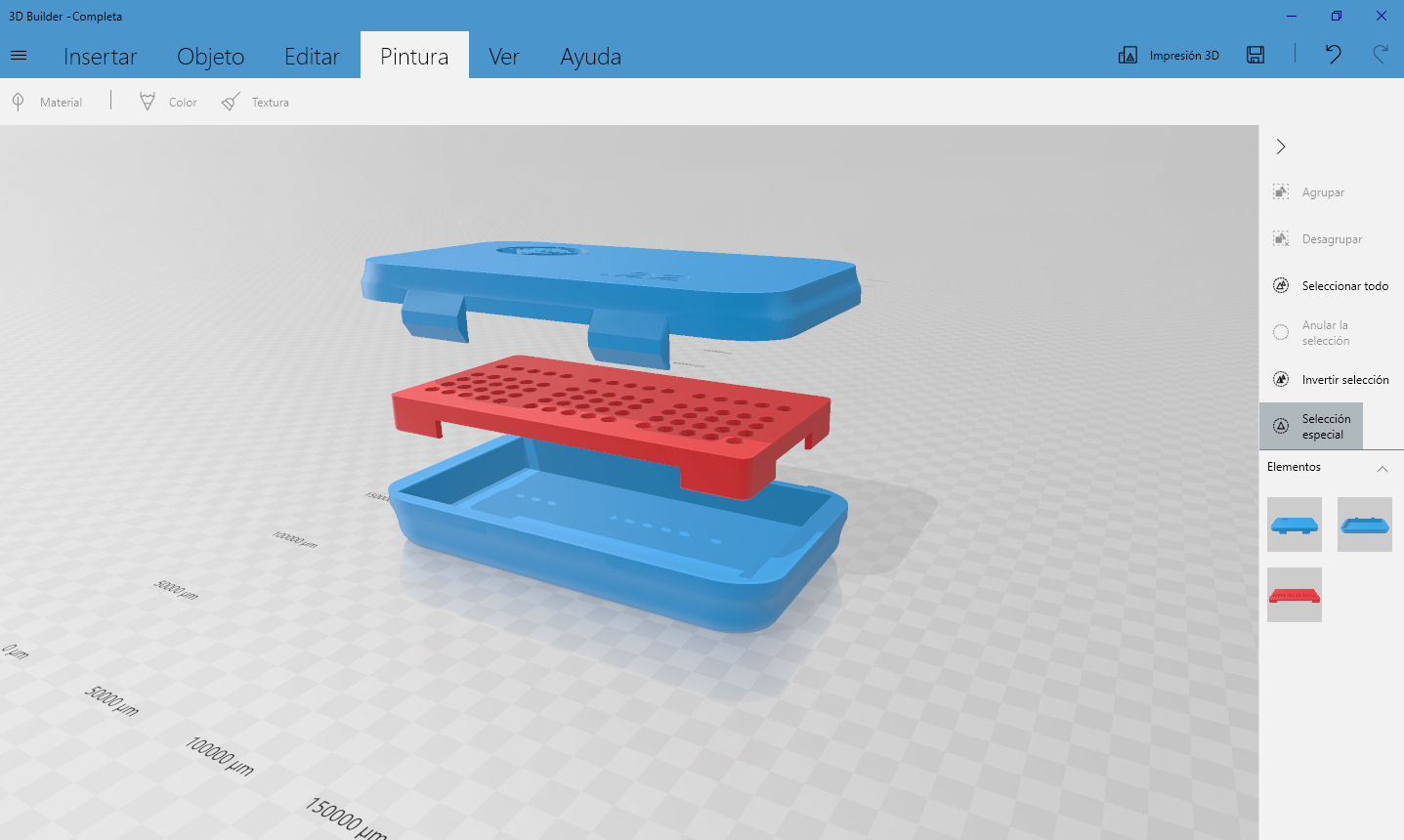Save the model with the floppy disk icon
The width and height of the screenshot is (1404, 840).
tap(1255, 56)
